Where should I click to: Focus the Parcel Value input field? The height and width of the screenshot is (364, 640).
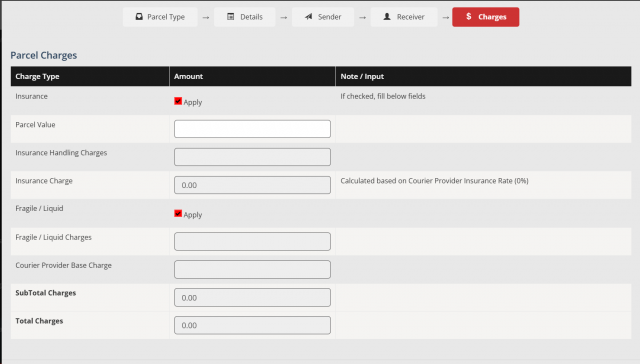[x=252, y=129]
